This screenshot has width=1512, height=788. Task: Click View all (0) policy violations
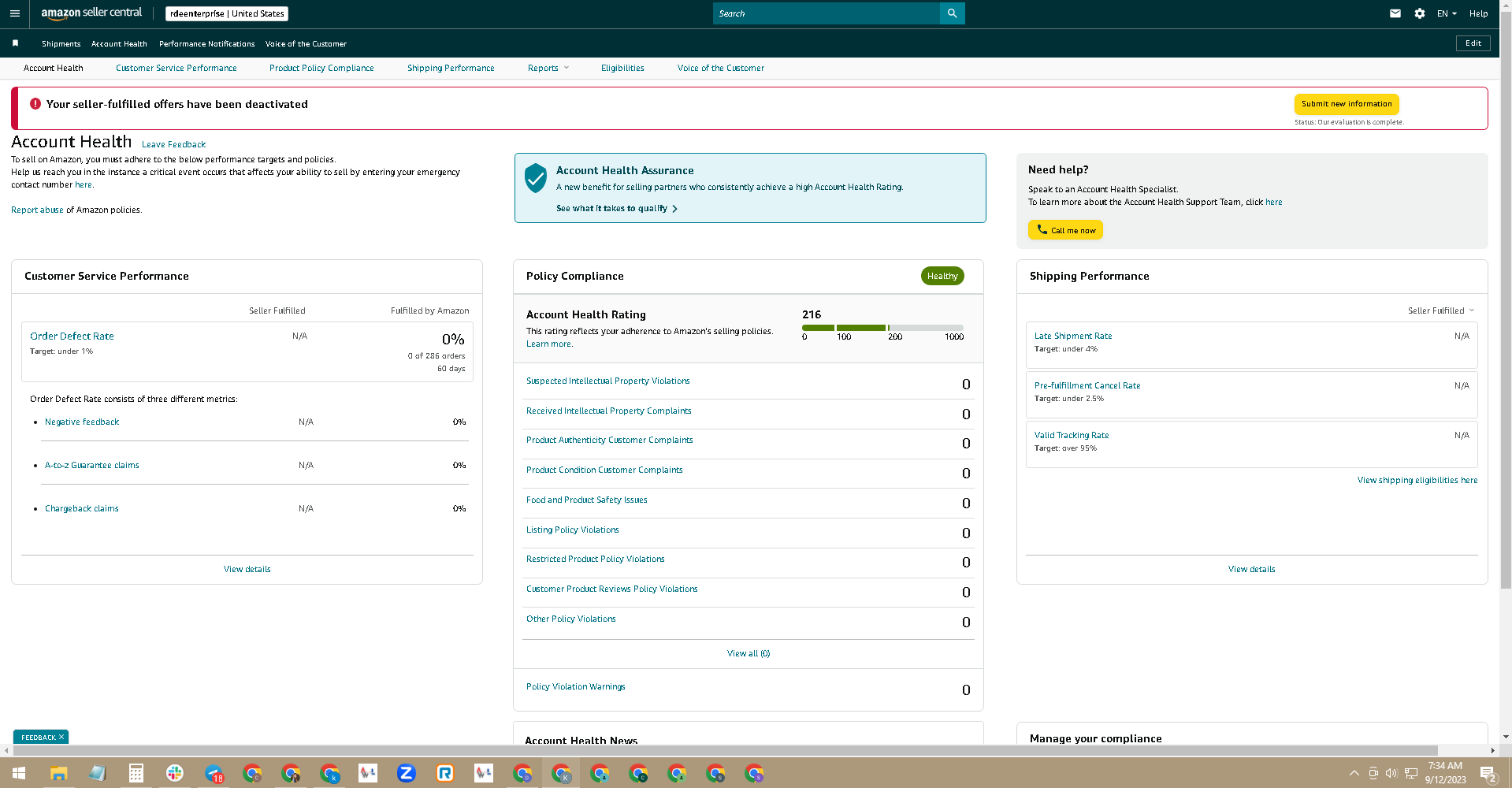point(749,653)
